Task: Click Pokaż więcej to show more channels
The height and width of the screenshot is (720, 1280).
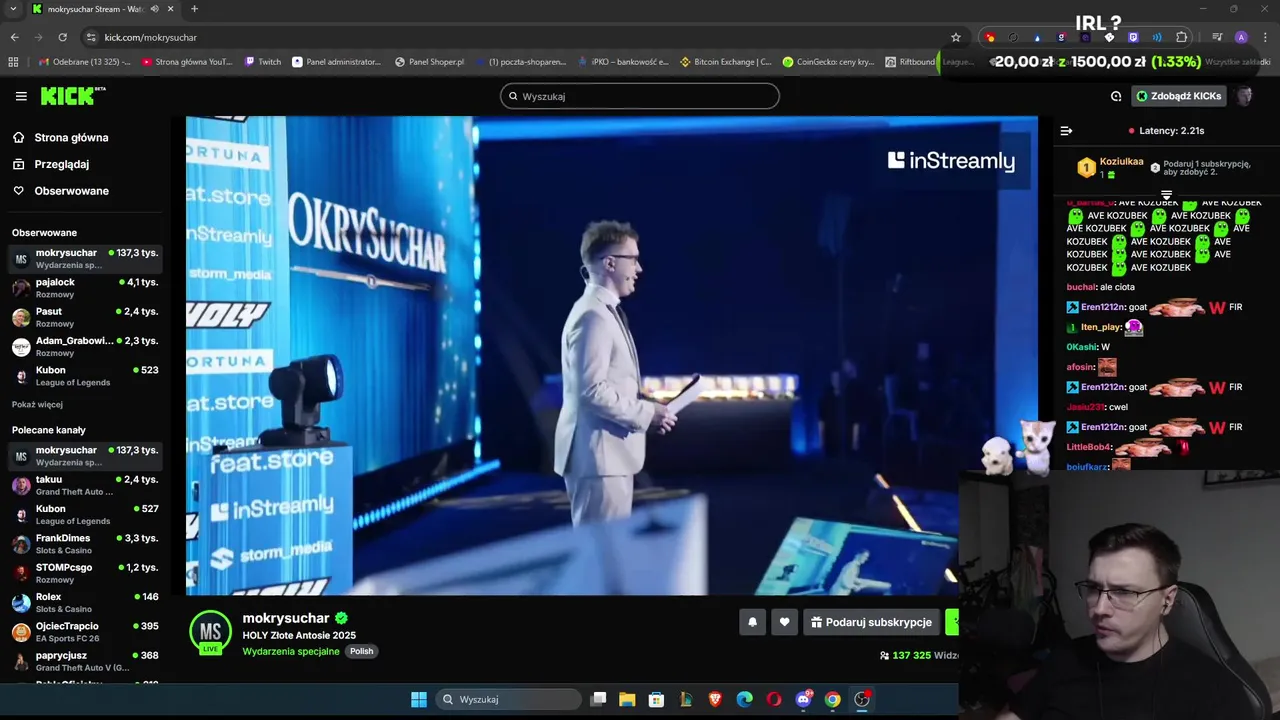Action: click(37, 405)
